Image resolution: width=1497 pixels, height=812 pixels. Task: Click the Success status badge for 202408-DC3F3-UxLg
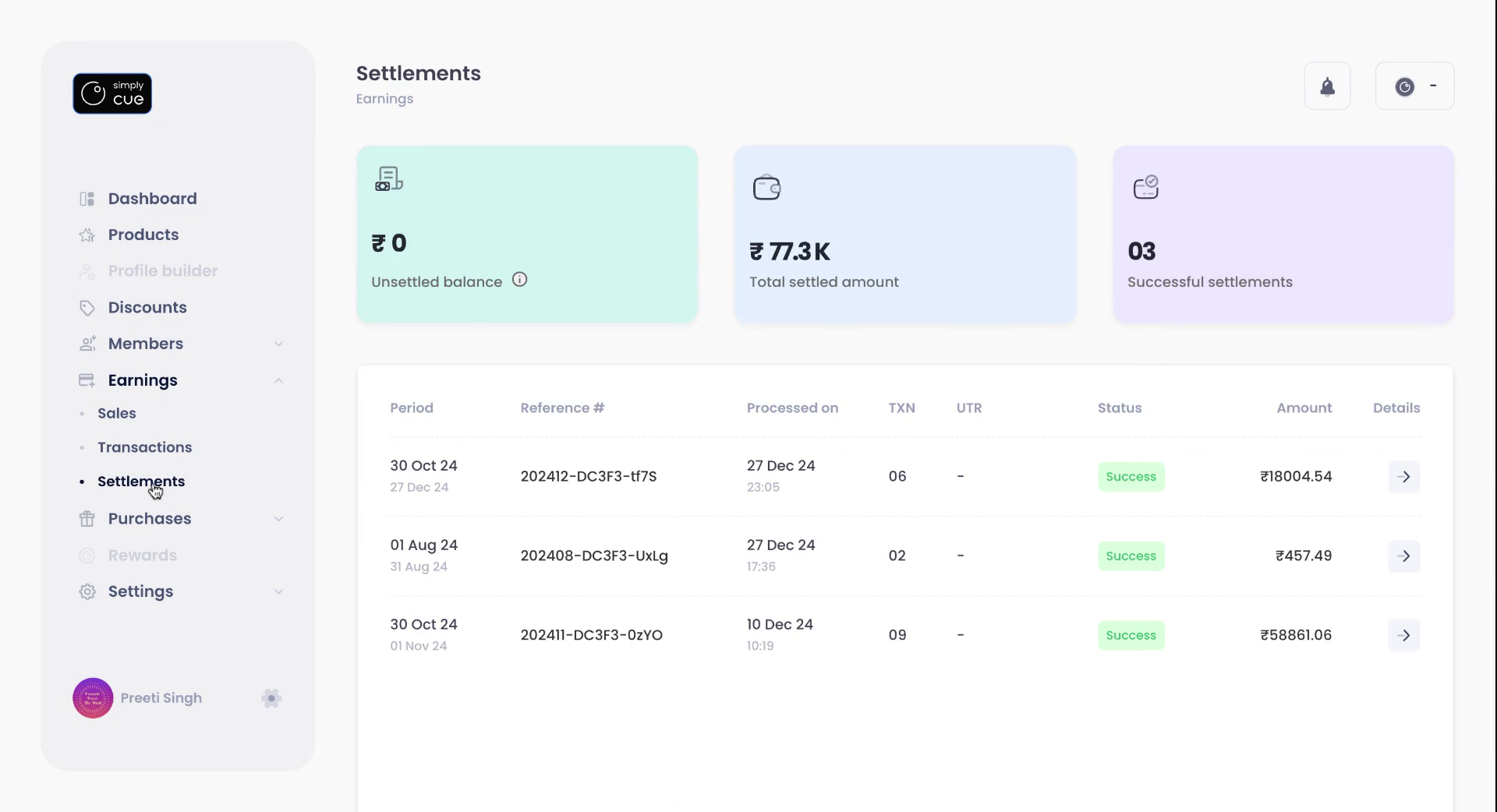click(x=1131, y=556)
